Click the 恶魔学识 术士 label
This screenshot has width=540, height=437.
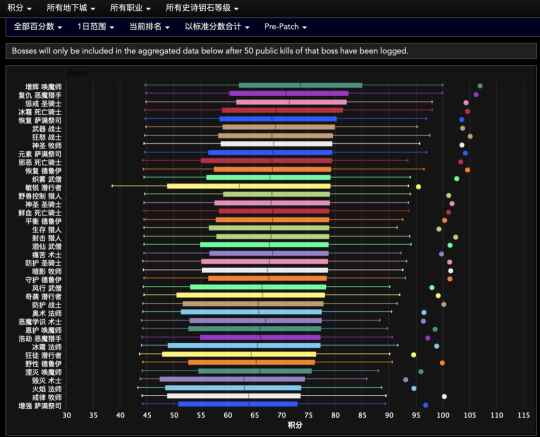click(40, 322)
